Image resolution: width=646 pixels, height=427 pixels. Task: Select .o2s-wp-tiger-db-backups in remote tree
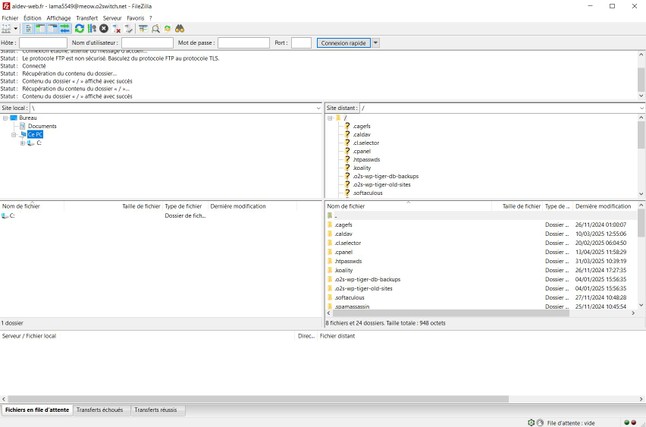click(x=386, y=176)
